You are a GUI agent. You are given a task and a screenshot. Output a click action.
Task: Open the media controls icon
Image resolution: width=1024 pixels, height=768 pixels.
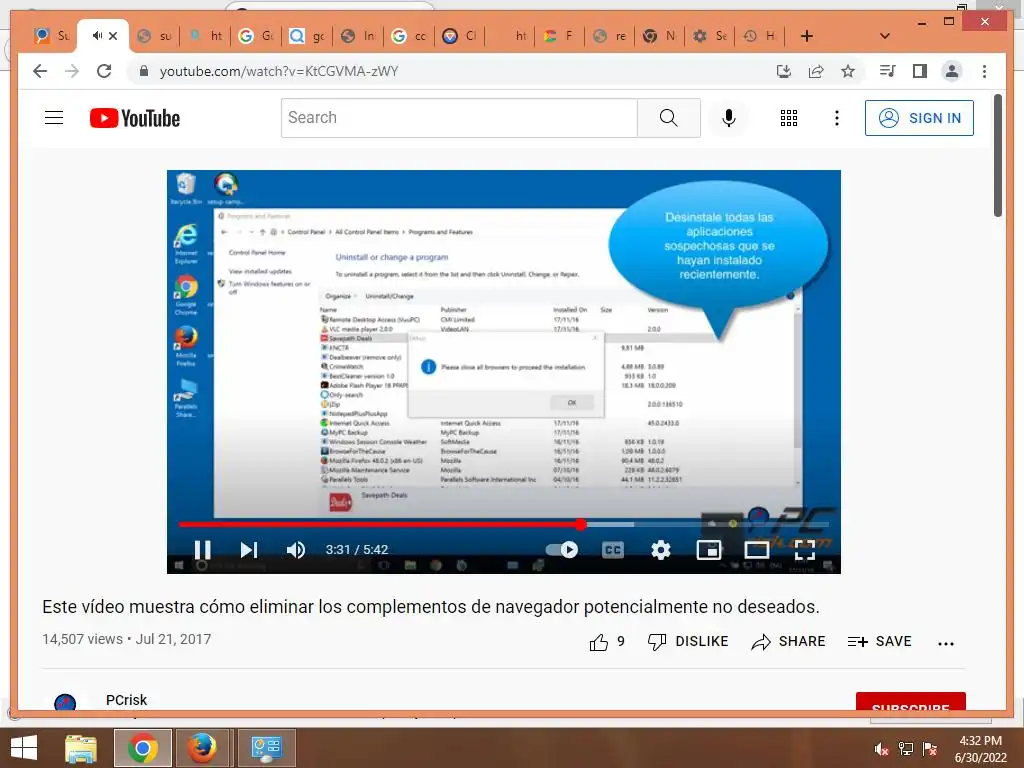(888, 71)
